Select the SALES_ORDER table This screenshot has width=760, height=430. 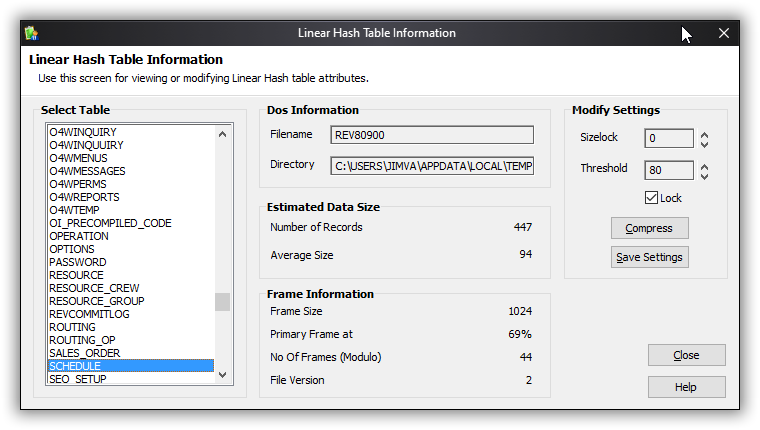[131, 353]
